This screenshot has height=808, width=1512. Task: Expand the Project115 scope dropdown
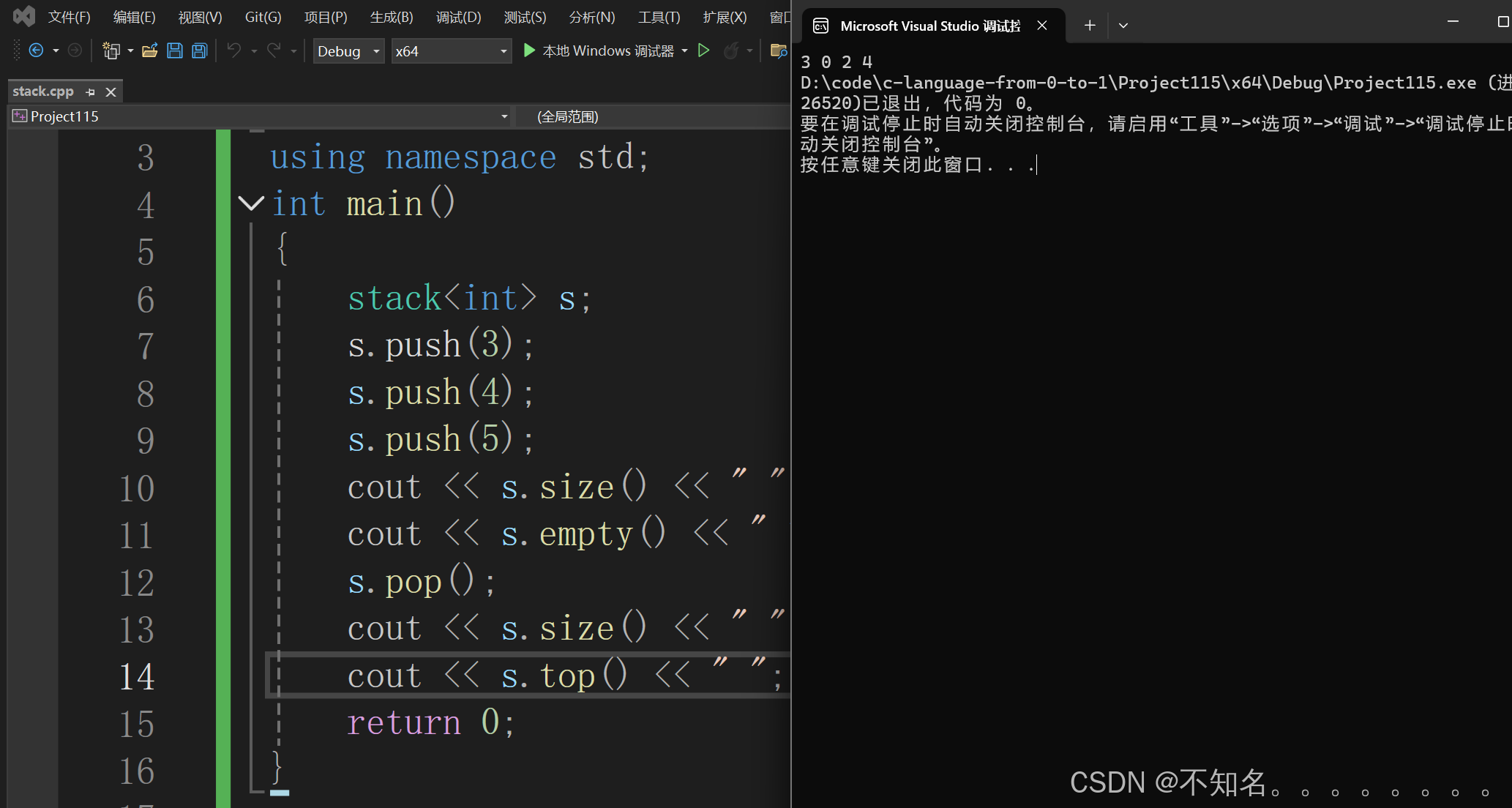pyautogui.click(x=504, y=116)
